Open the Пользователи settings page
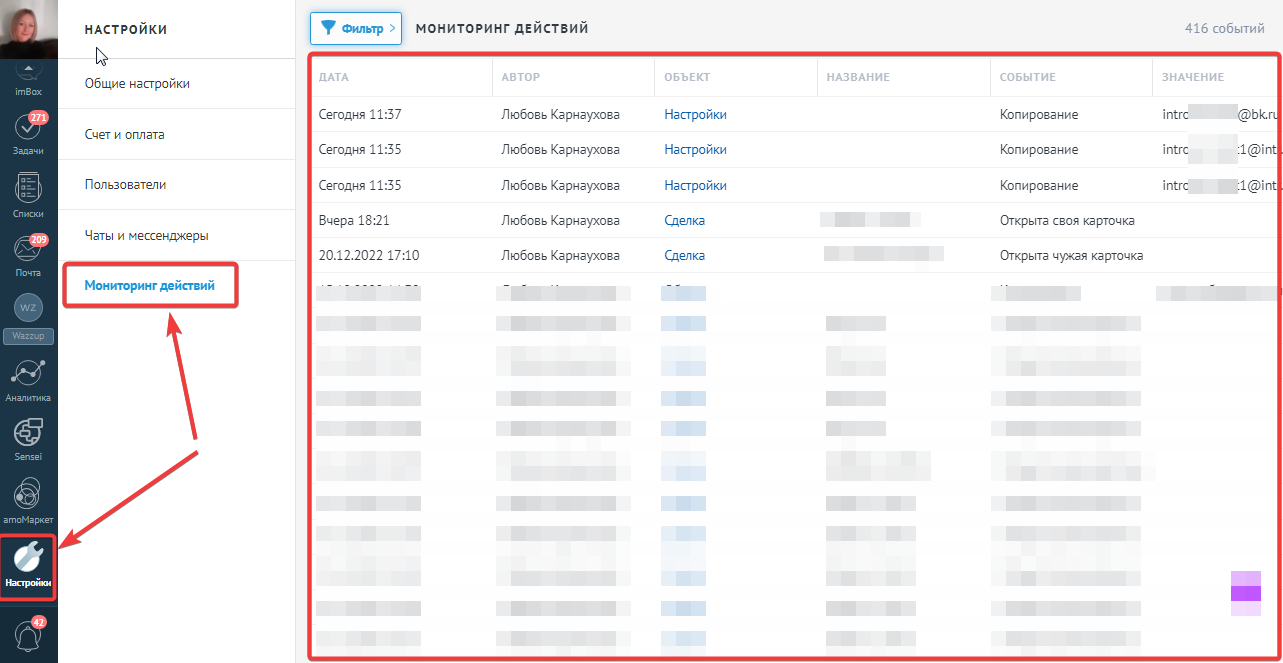 [126, 185]
